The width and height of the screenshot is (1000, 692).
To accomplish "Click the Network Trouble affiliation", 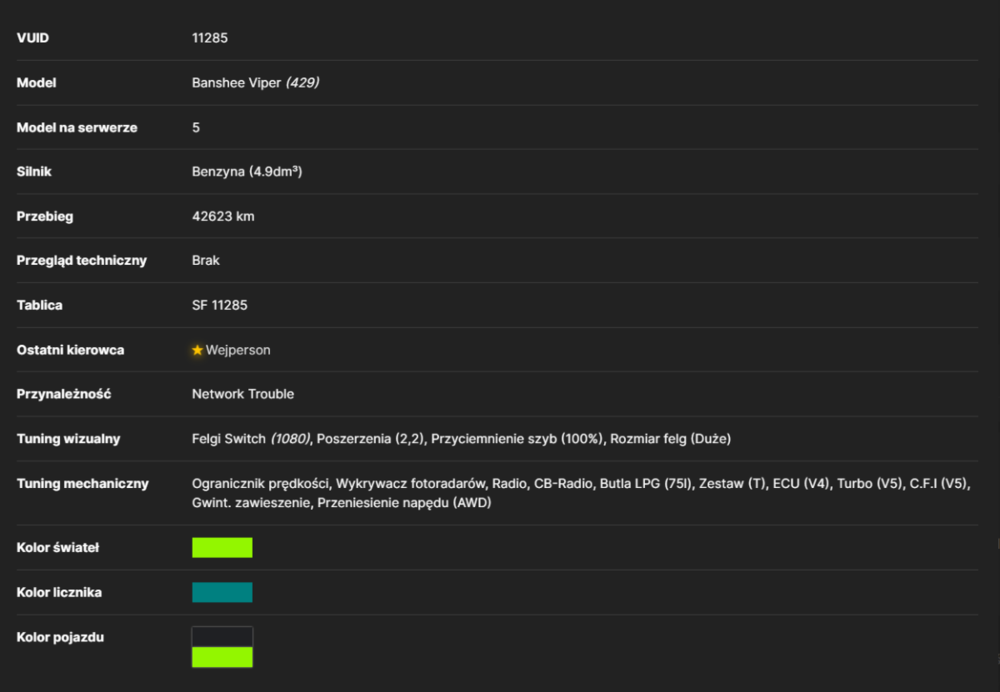I will click(243, 394).
